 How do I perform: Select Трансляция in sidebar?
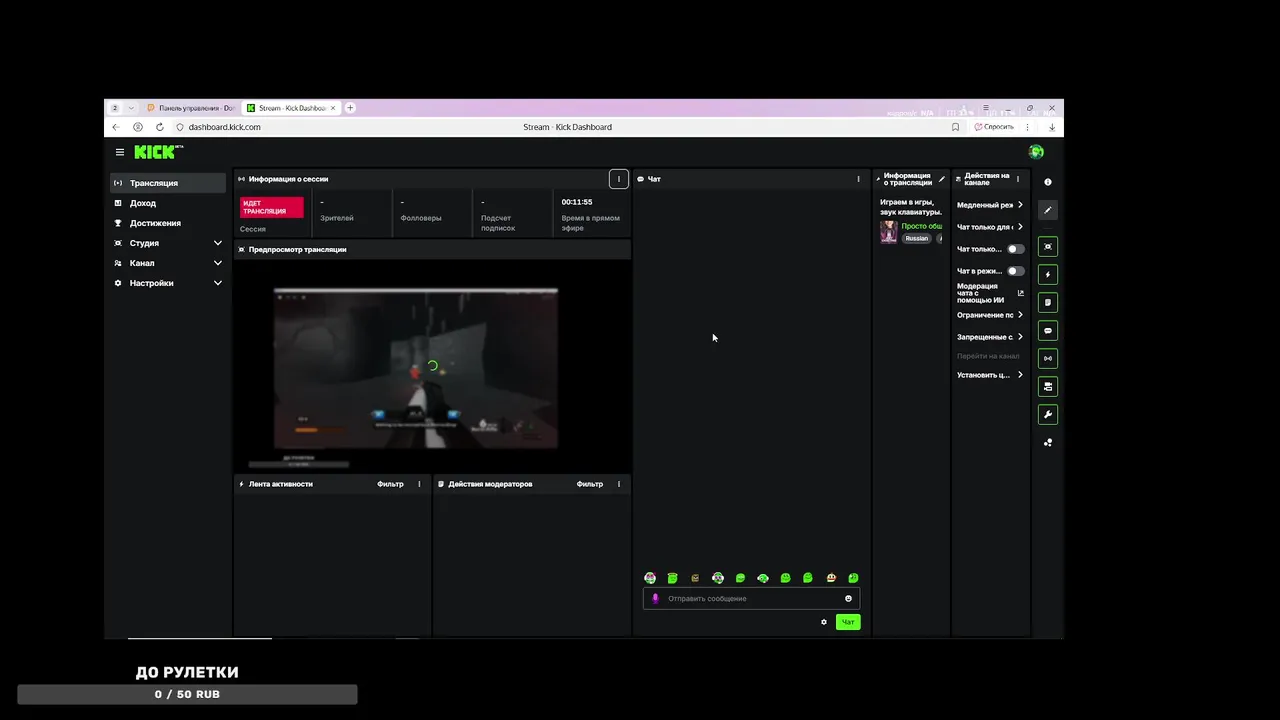pyautogui.click(x=169, y=183)
